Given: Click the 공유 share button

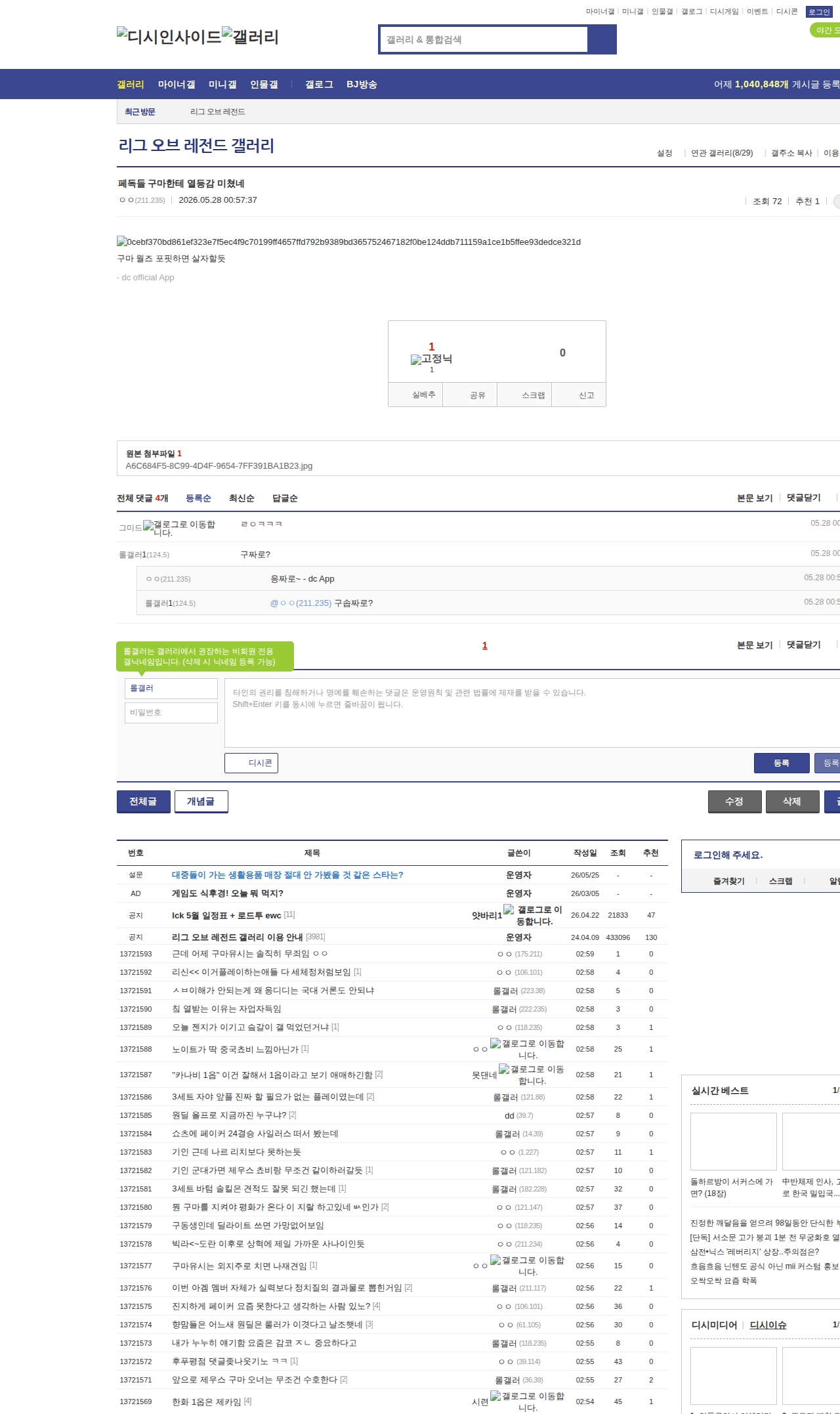Looking at the screenshot, I should pyautogui.click(x=470, y=395).
